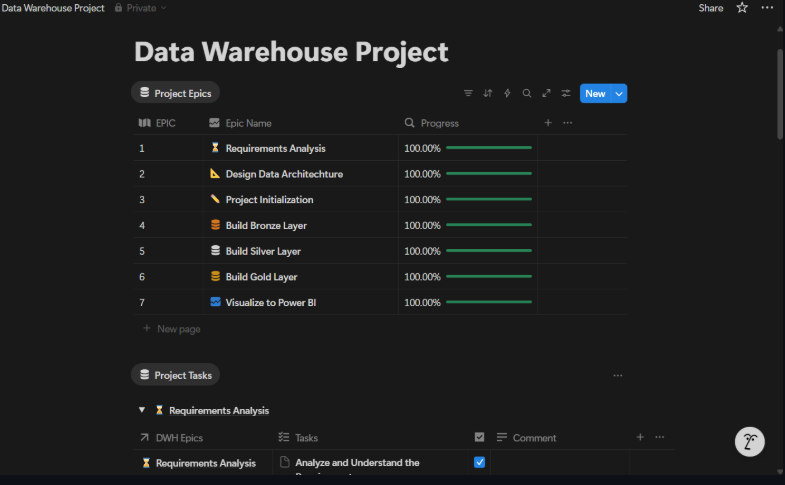Open the dropdown arrow next to New button
This screenshot has height=485, width=785.
click(619, 94)
